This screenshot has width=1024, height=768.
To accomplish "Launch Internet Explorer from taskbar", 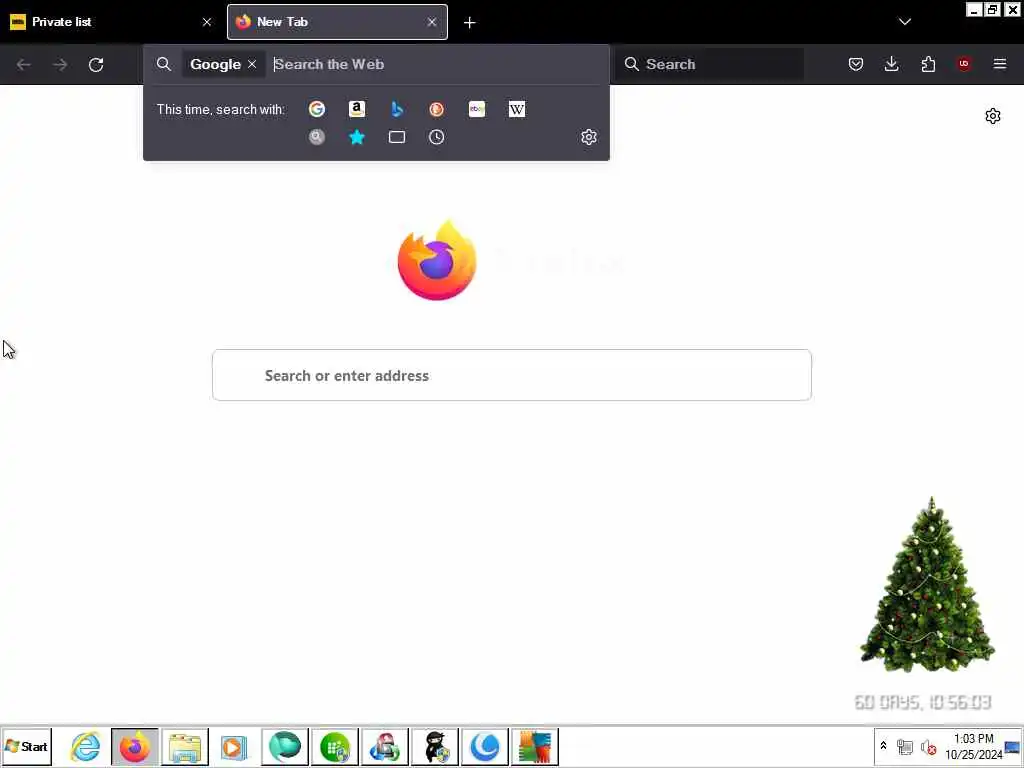I will pos(86,746).
